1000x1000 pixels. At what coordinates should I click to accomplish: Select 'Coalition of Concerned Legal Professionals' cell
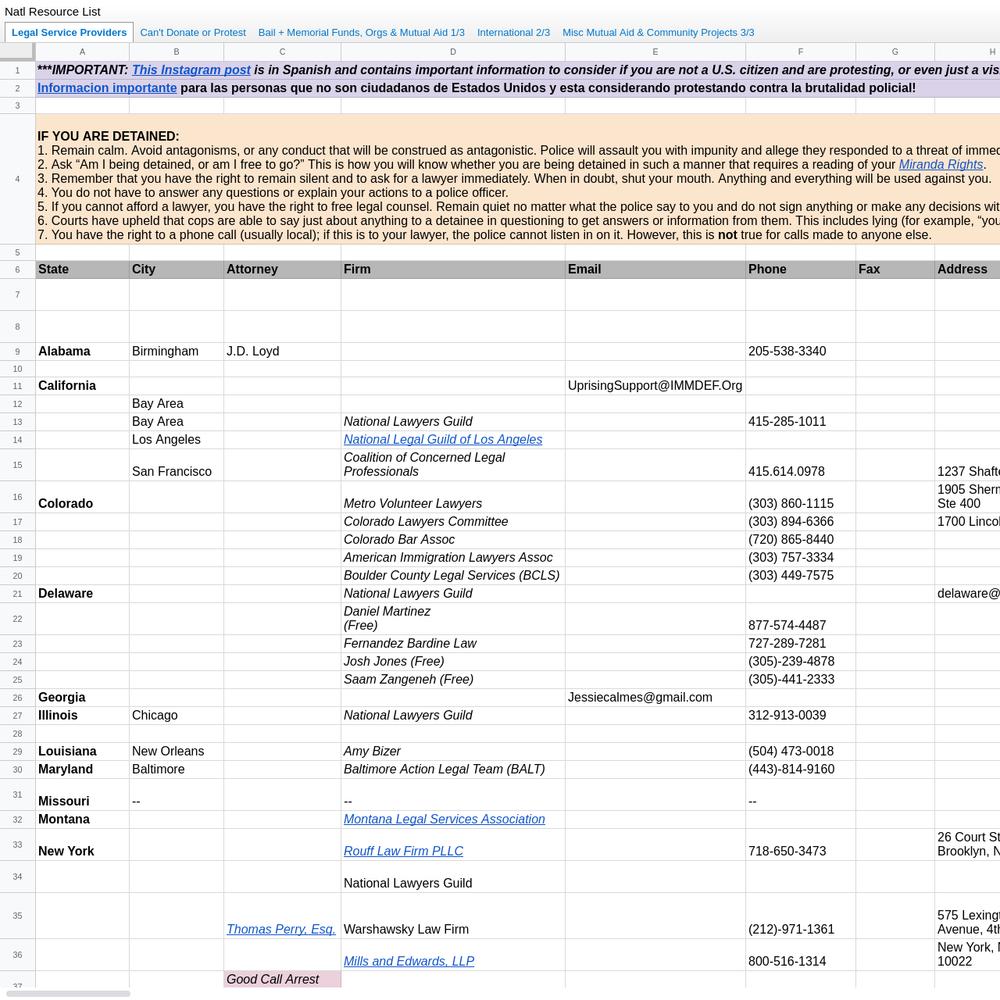[x=453, y=465]
